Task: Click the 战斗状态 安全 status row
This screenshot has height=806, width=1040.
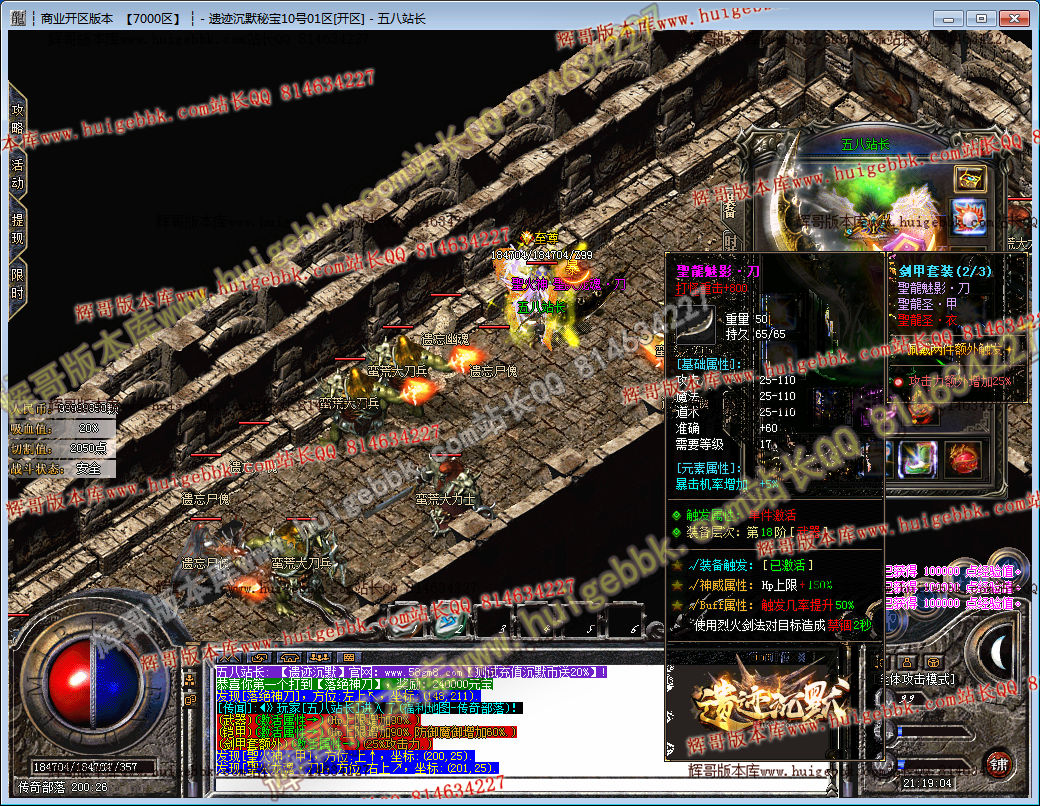Action: point(62,468)
